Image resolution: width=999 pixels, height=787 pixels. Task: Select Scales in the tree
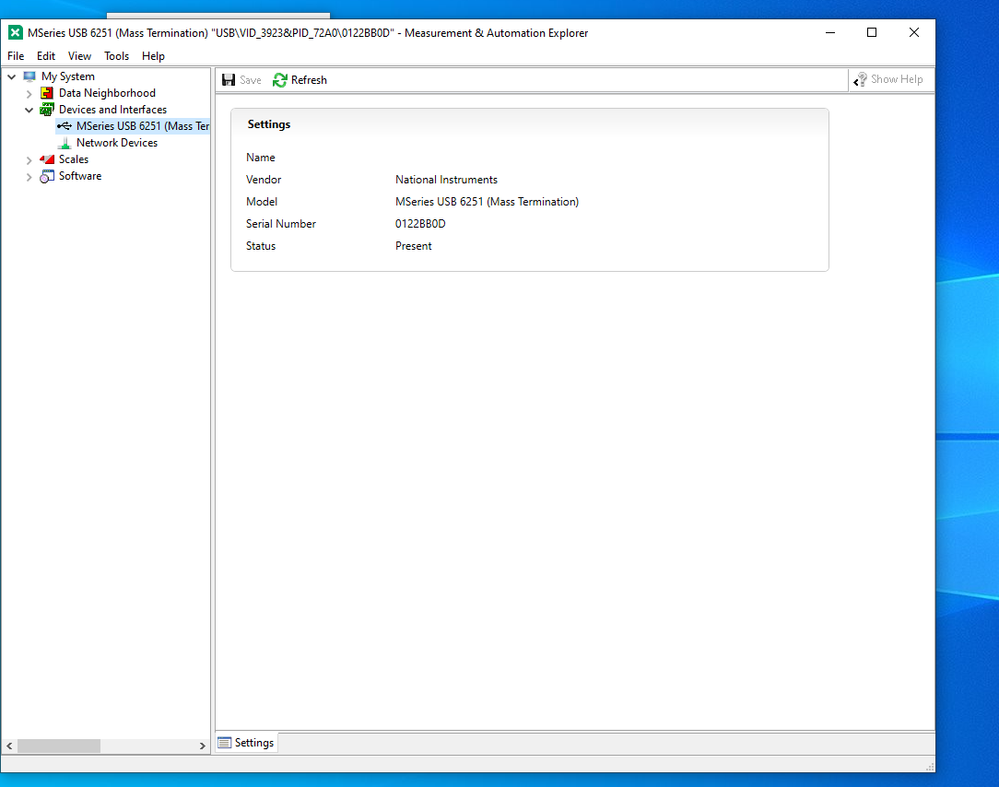74,159
